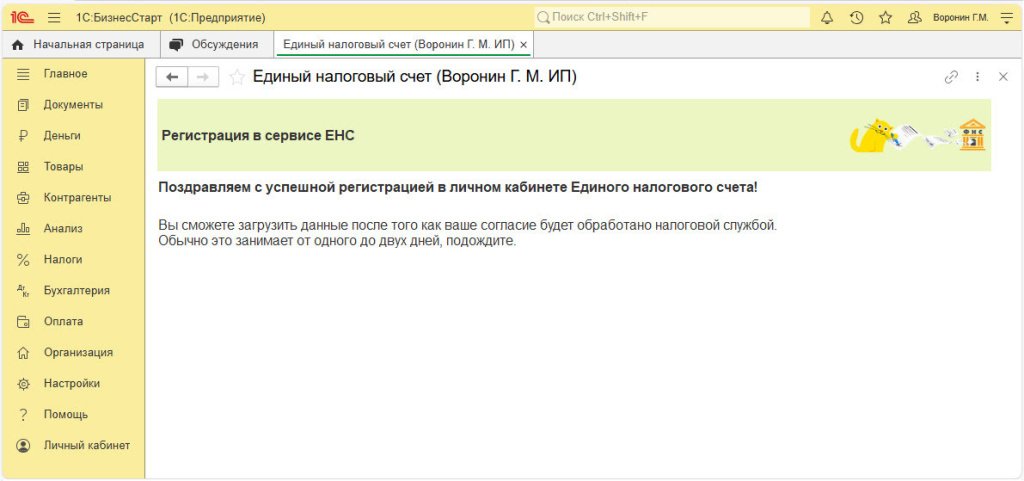Open favorites star in top bar

[886, 18]
